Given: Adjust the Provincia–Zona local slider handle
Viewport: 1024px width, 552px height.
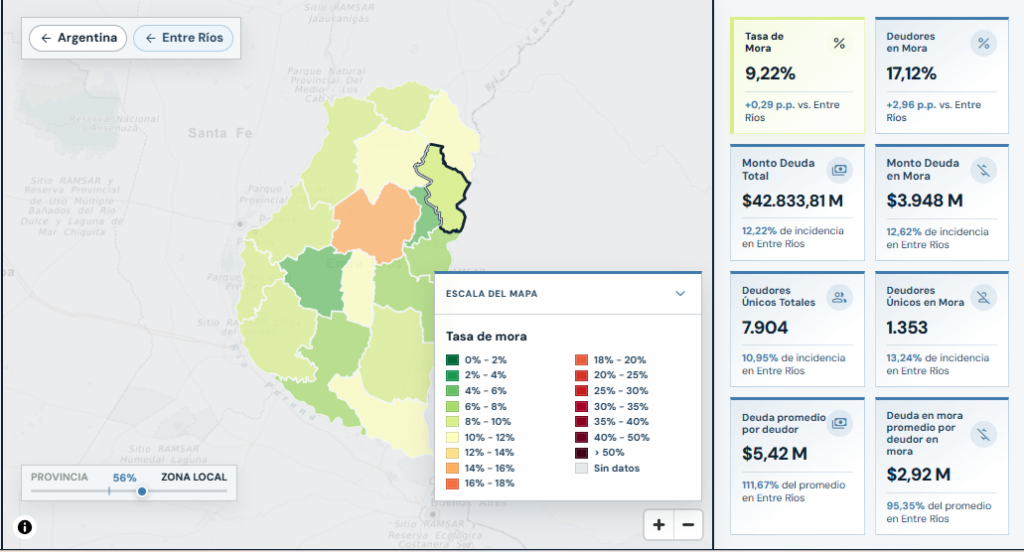Looking at the screenshot, I should pyautogui.click(x=142, y=491).
